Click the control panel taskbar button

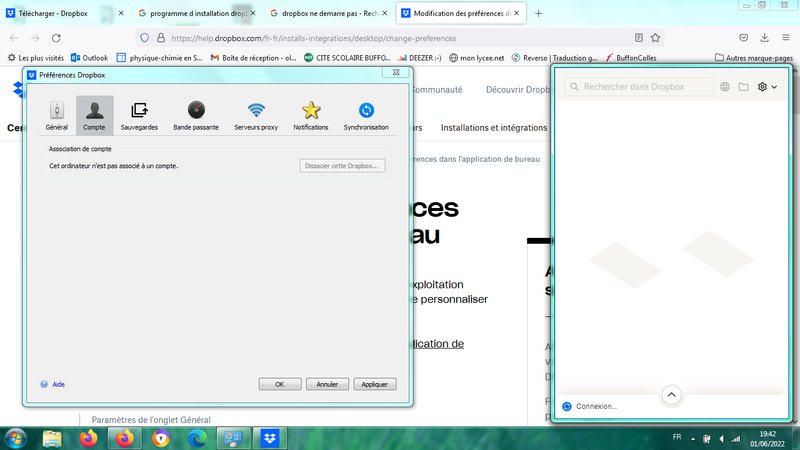(234, 438)
